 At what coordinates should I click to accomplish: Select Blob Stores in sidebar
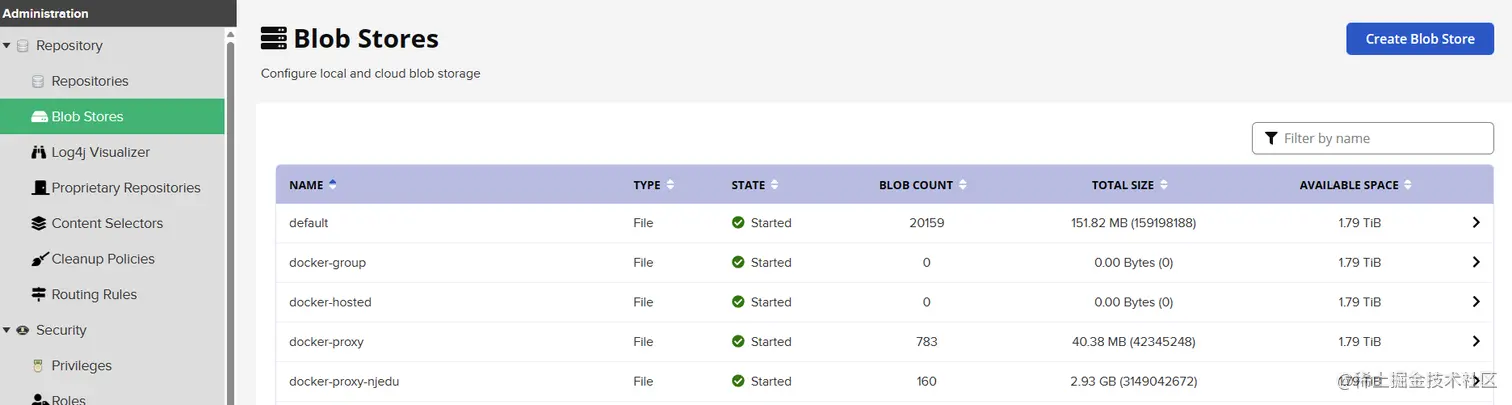pos(88,117)
